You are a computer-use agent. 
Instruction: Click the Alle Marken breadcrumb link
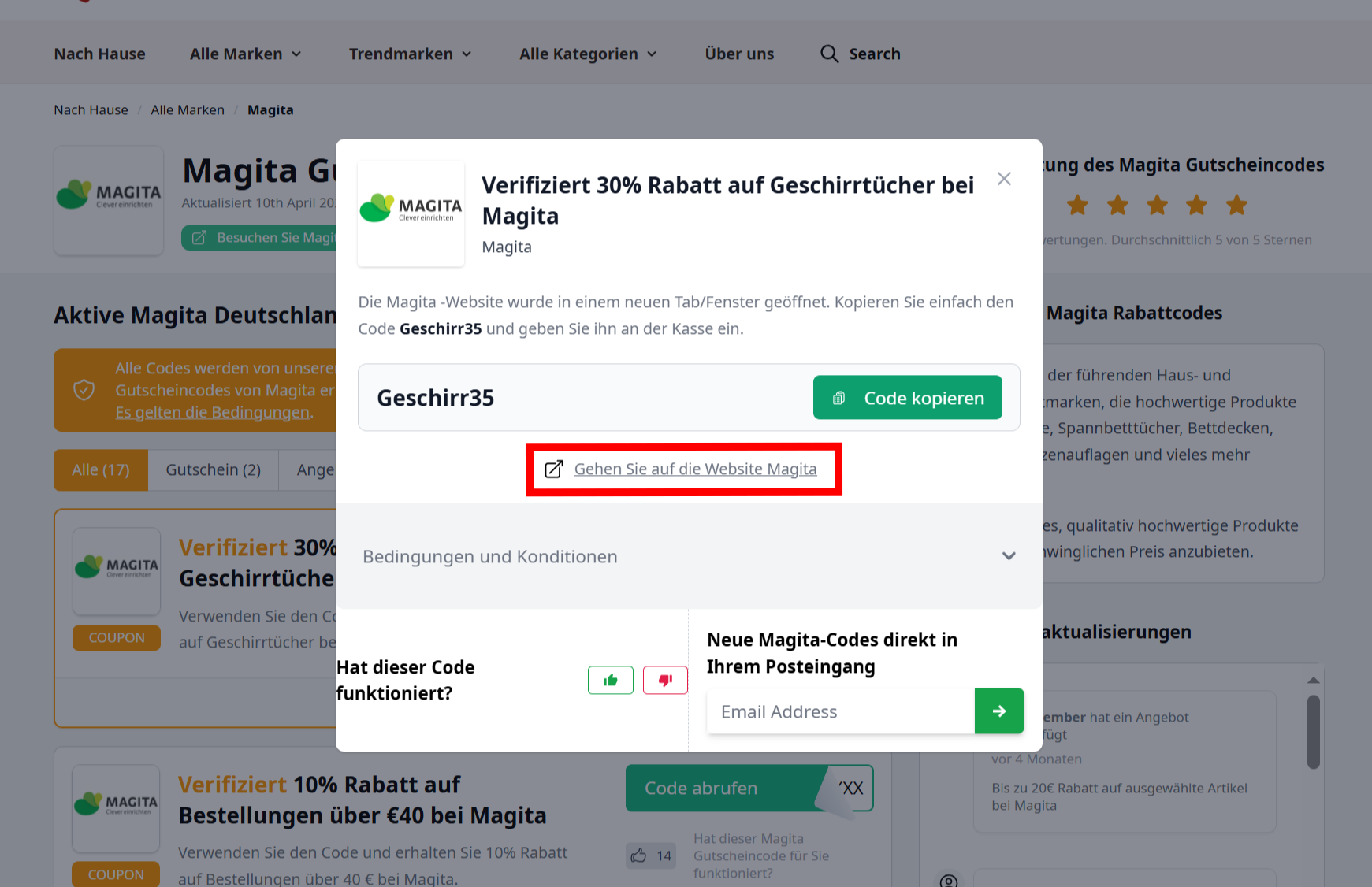tap(188, 110)
